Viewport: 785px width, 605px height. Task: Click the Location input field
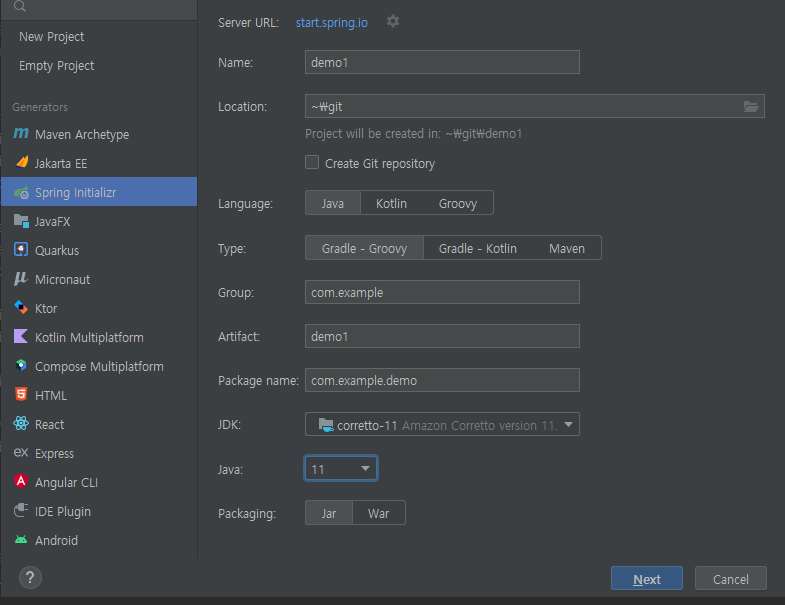(x=535, y=106)
